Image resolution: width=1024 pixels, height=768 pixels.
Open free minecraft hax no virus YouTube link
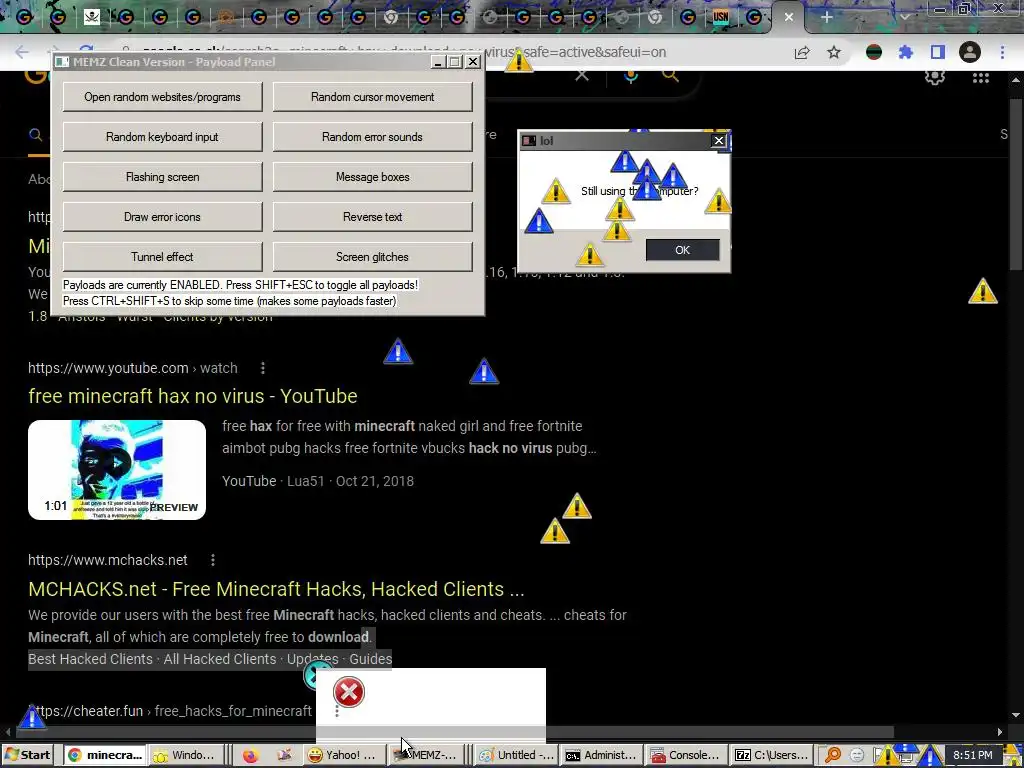[x=193, y=396]
